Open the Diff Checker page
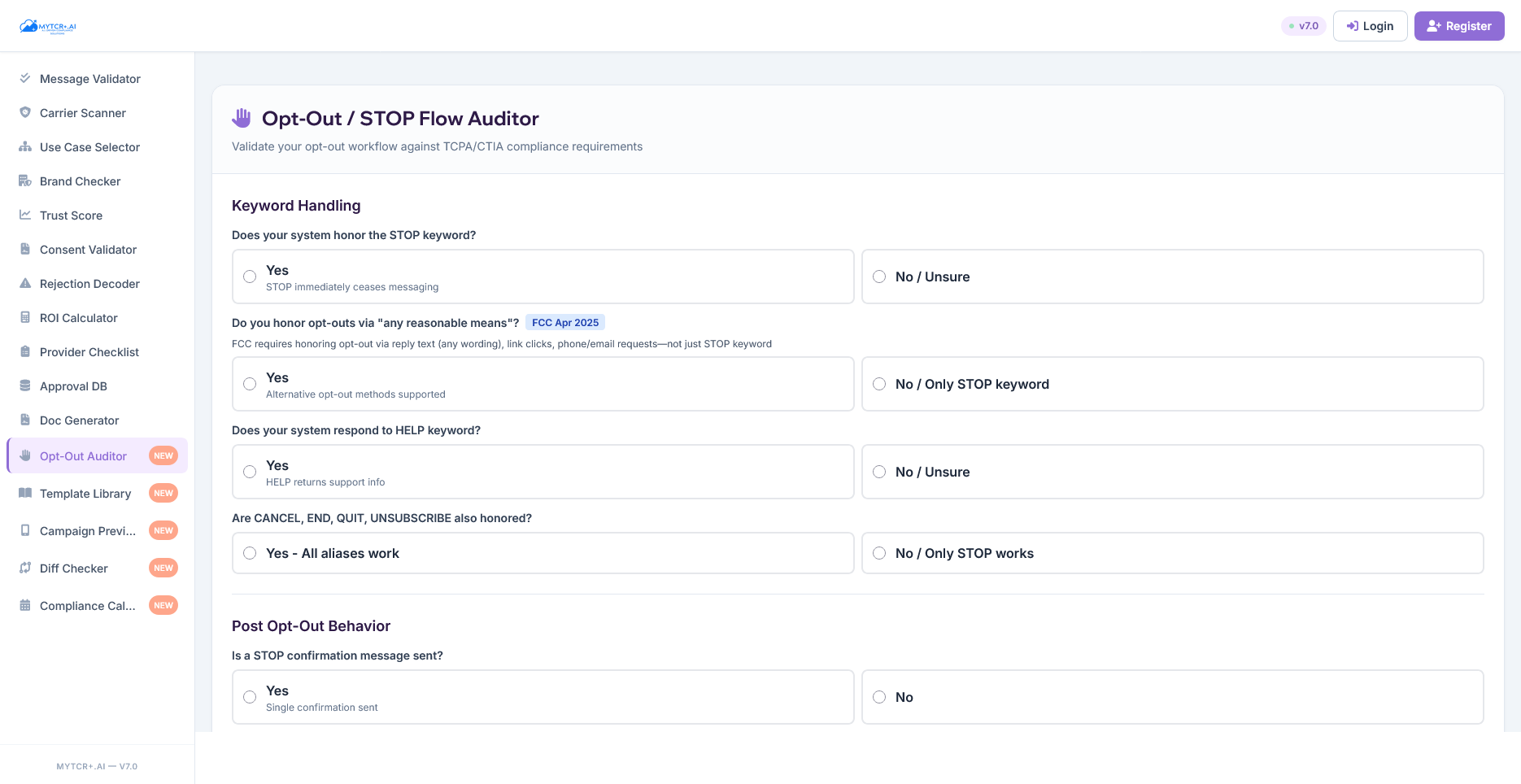The height and width of the screenshot is (784, 1521). point(73,568)
